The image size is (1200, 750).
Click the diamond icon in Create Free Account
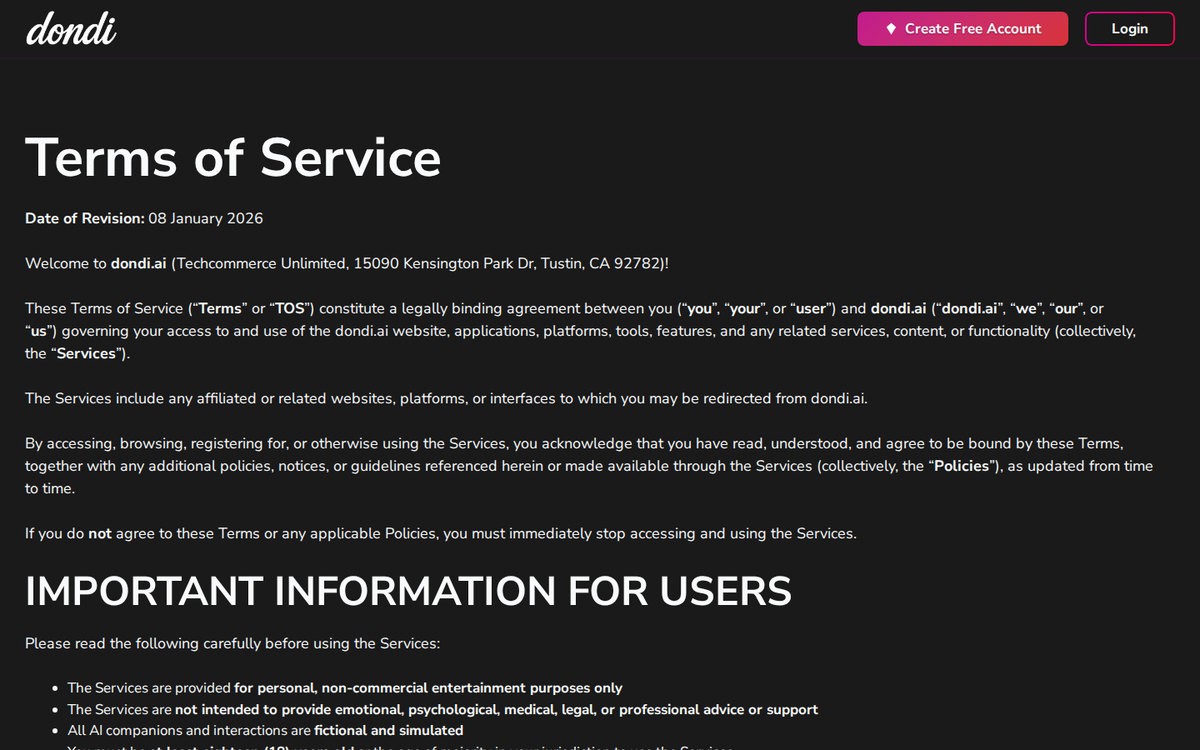[x=891, y=29]
